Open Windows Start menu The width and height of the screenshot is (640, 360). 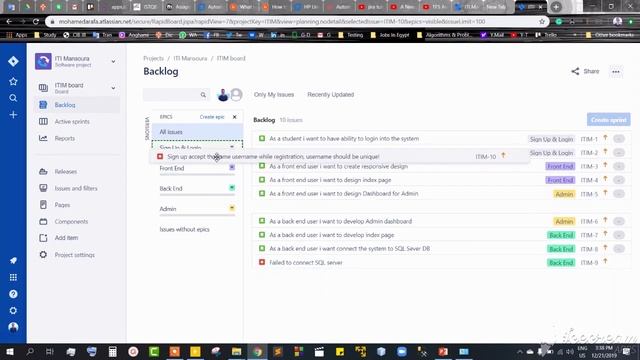point(10,351)
